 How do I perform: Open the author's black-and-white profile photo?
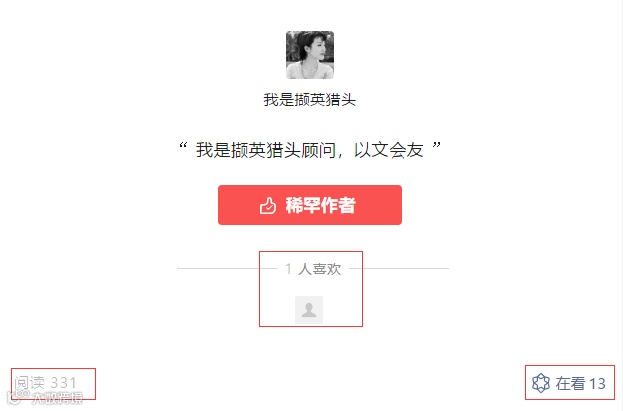(310, 55)
